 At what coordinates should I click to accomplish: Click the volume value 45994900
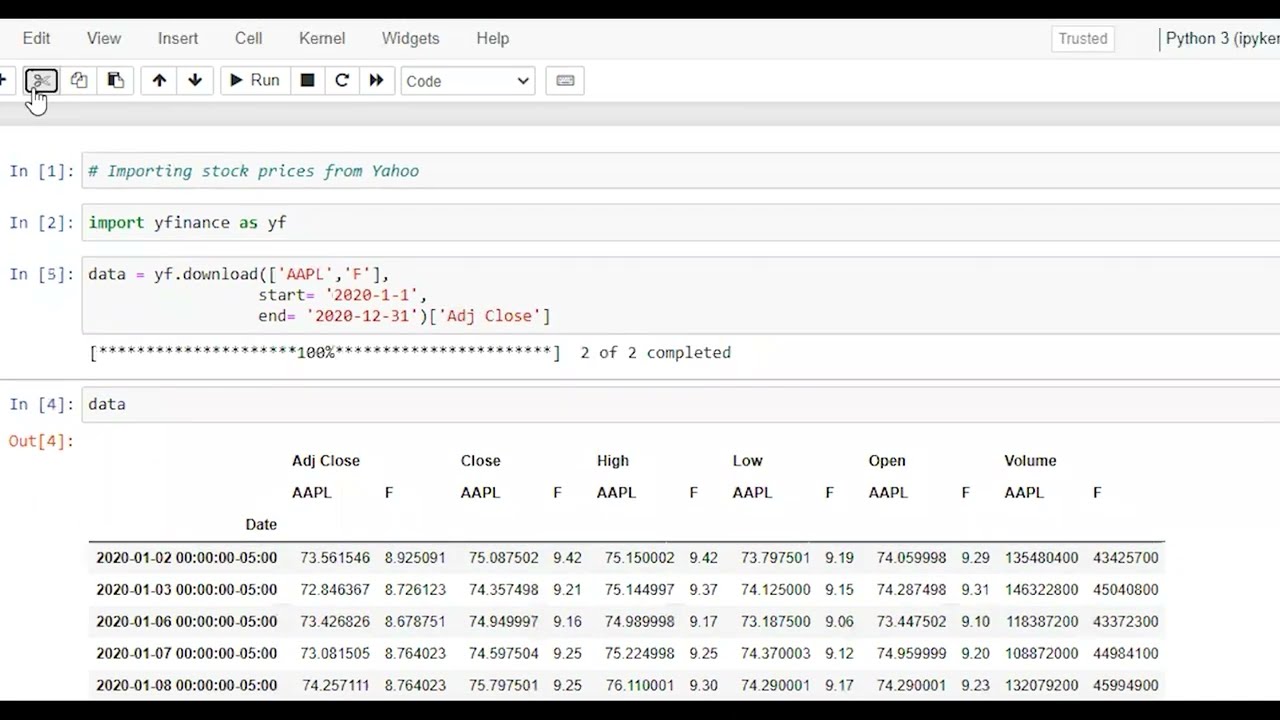[x=1125, y=685]
